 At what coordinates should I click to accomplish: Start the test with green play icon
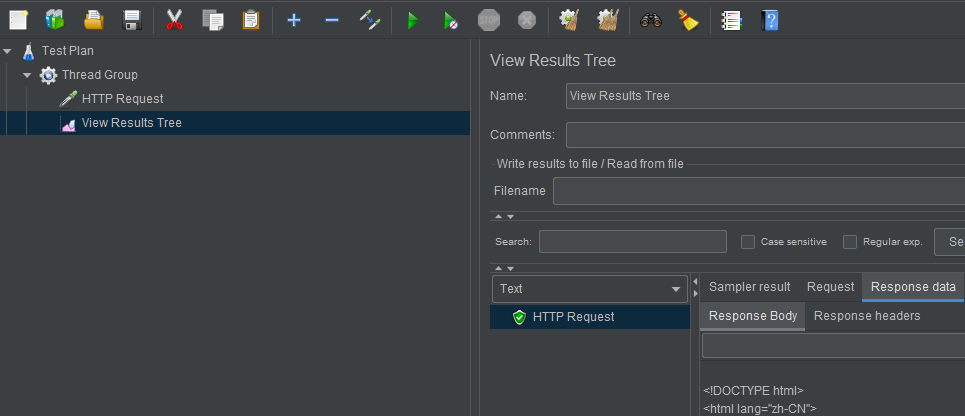[x=413, y=21]
